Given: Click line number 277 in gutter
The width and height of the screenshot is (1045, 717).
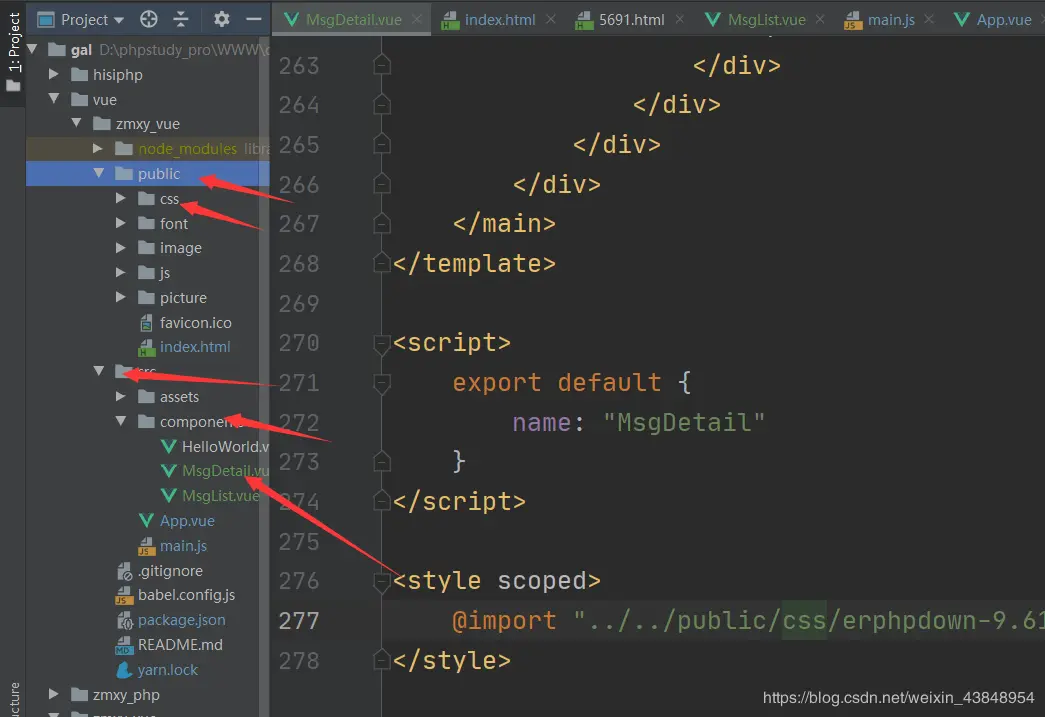Looking at the screenshot, I should tap(299, 621).
